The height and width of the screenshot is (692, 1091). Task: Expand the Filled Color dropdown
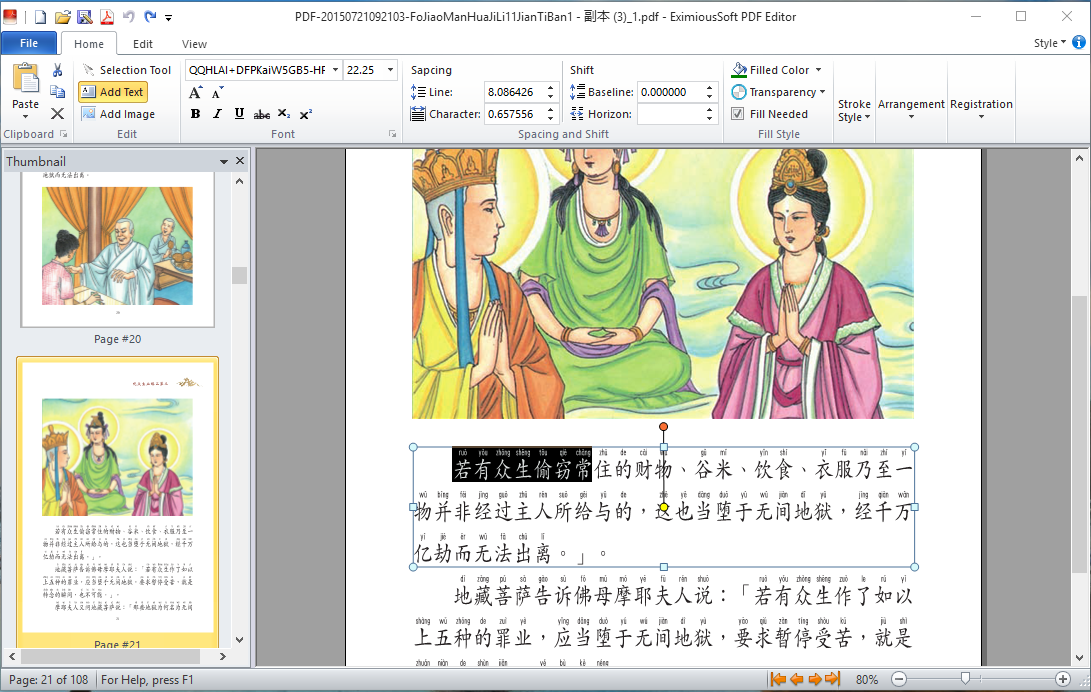(818, 70)
